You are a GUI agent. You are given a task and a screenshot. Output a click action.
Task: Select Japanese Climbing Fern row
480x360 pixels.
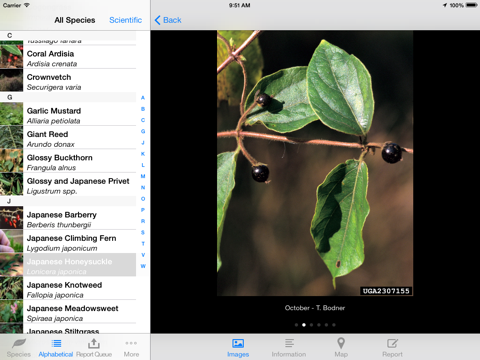tap(68, 241)
